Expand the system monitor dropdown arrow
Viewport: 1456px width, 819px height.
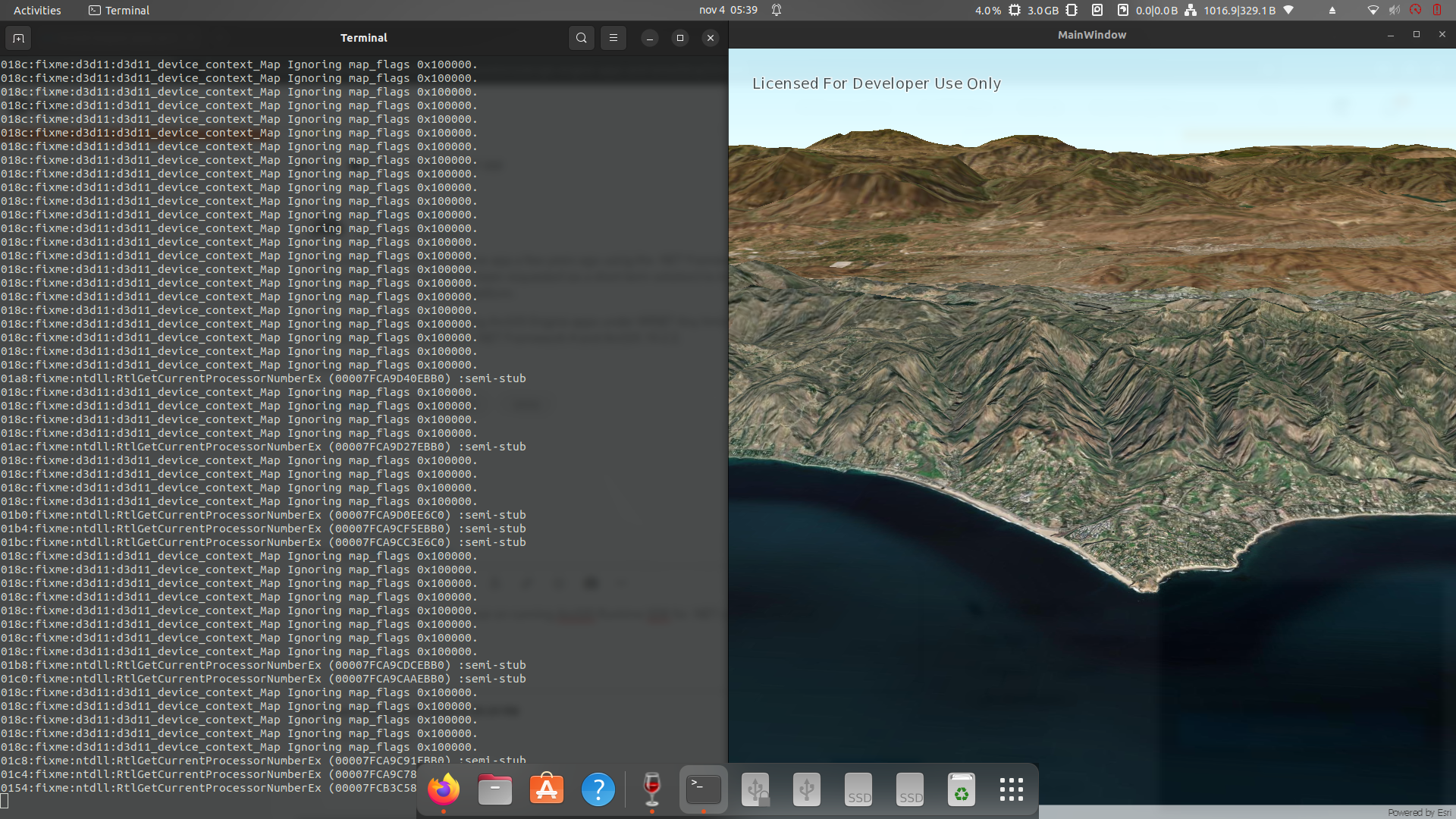(x=1288, y=10)
